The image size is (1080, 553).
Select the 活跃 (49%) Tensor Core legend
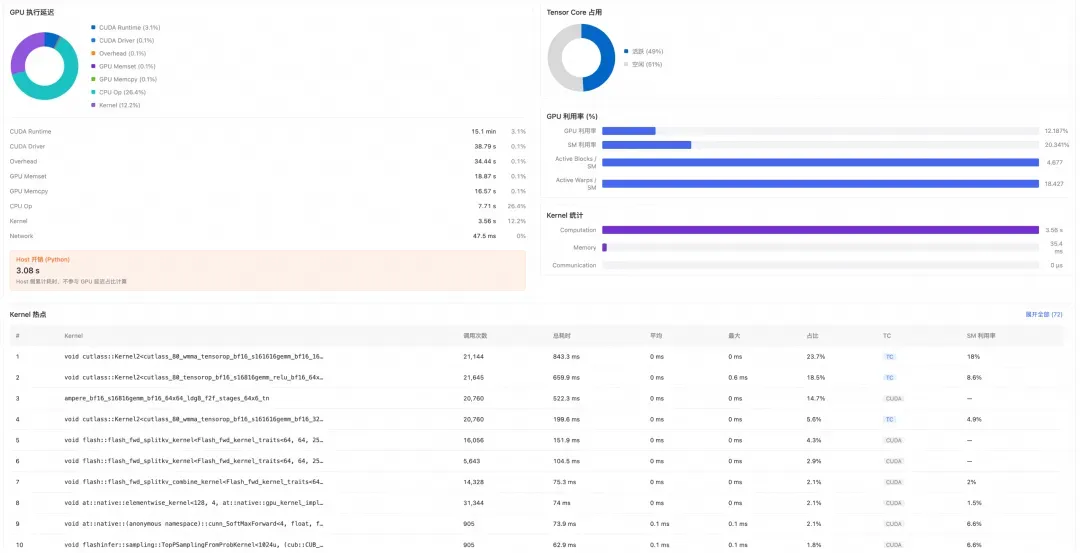point(643,52)
